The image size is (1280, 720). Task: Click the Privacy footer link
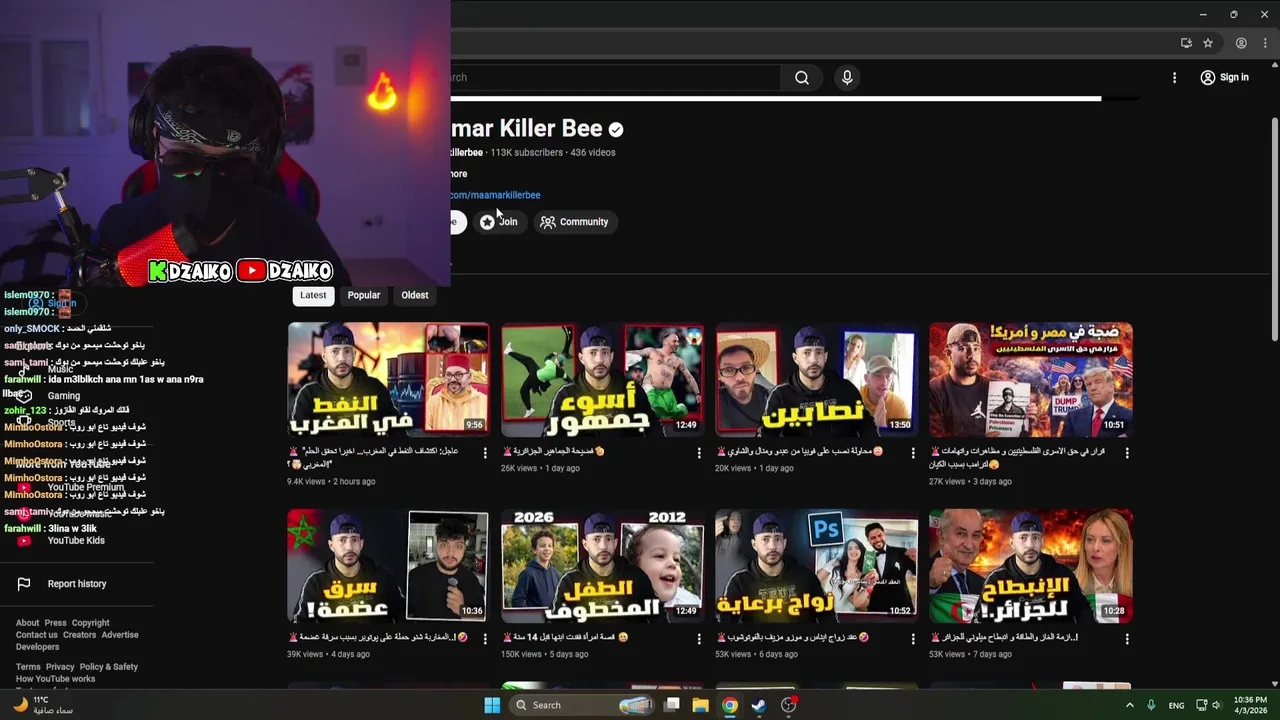pos(60,667)
